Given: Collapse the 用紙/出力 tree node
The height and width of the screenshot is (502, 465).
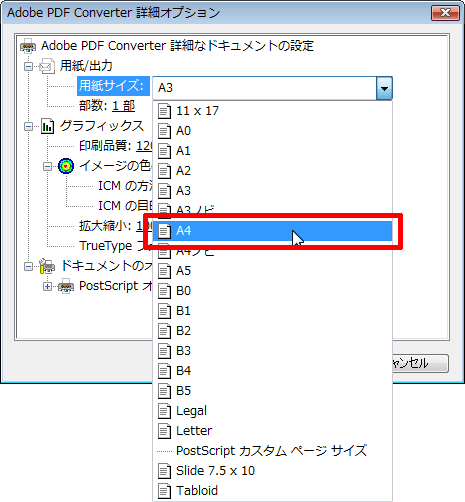Looking at the screenshot, I should 28,66.
